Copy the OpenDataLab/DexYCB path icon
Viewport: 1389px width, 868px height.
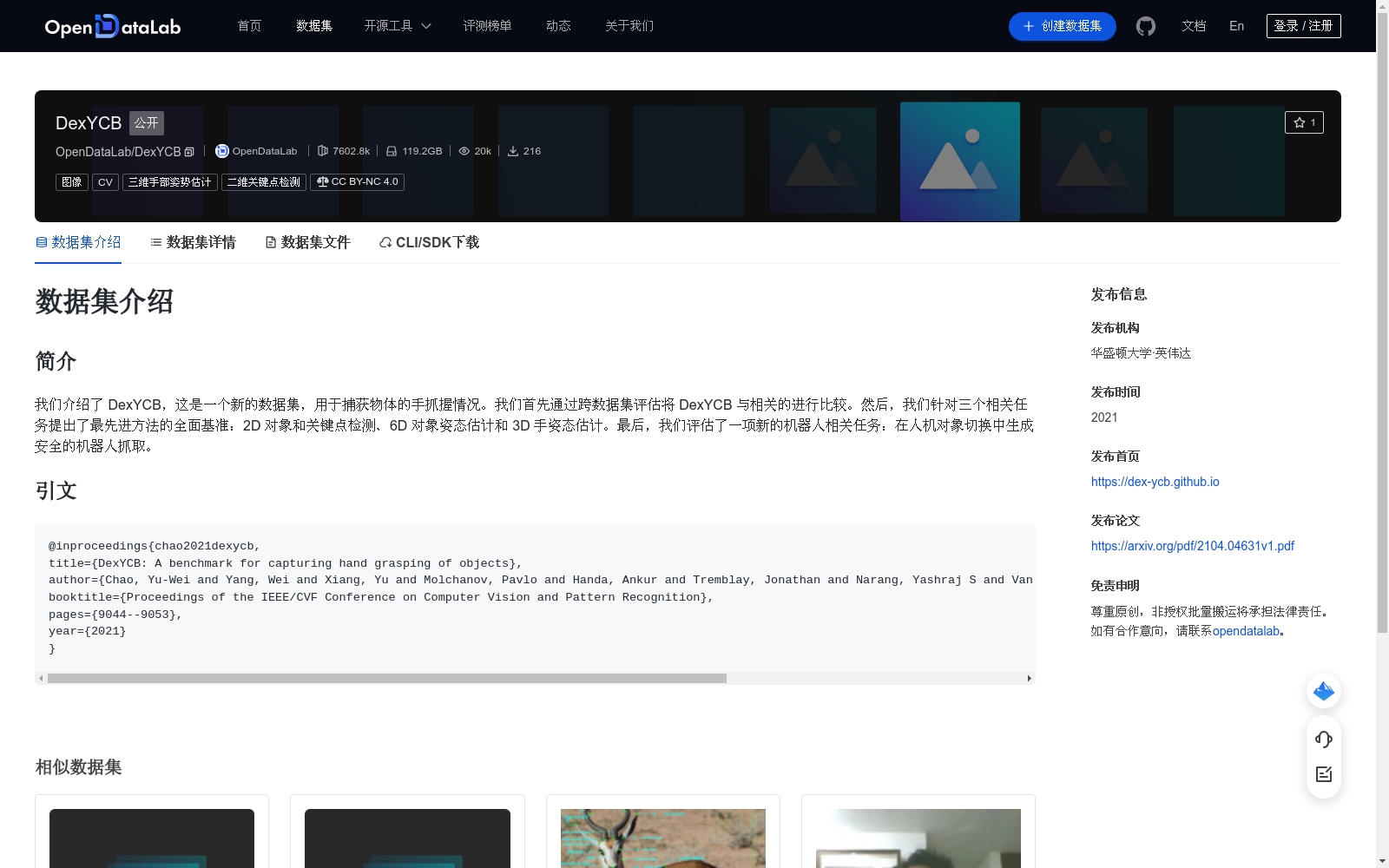tap(189, 152)
